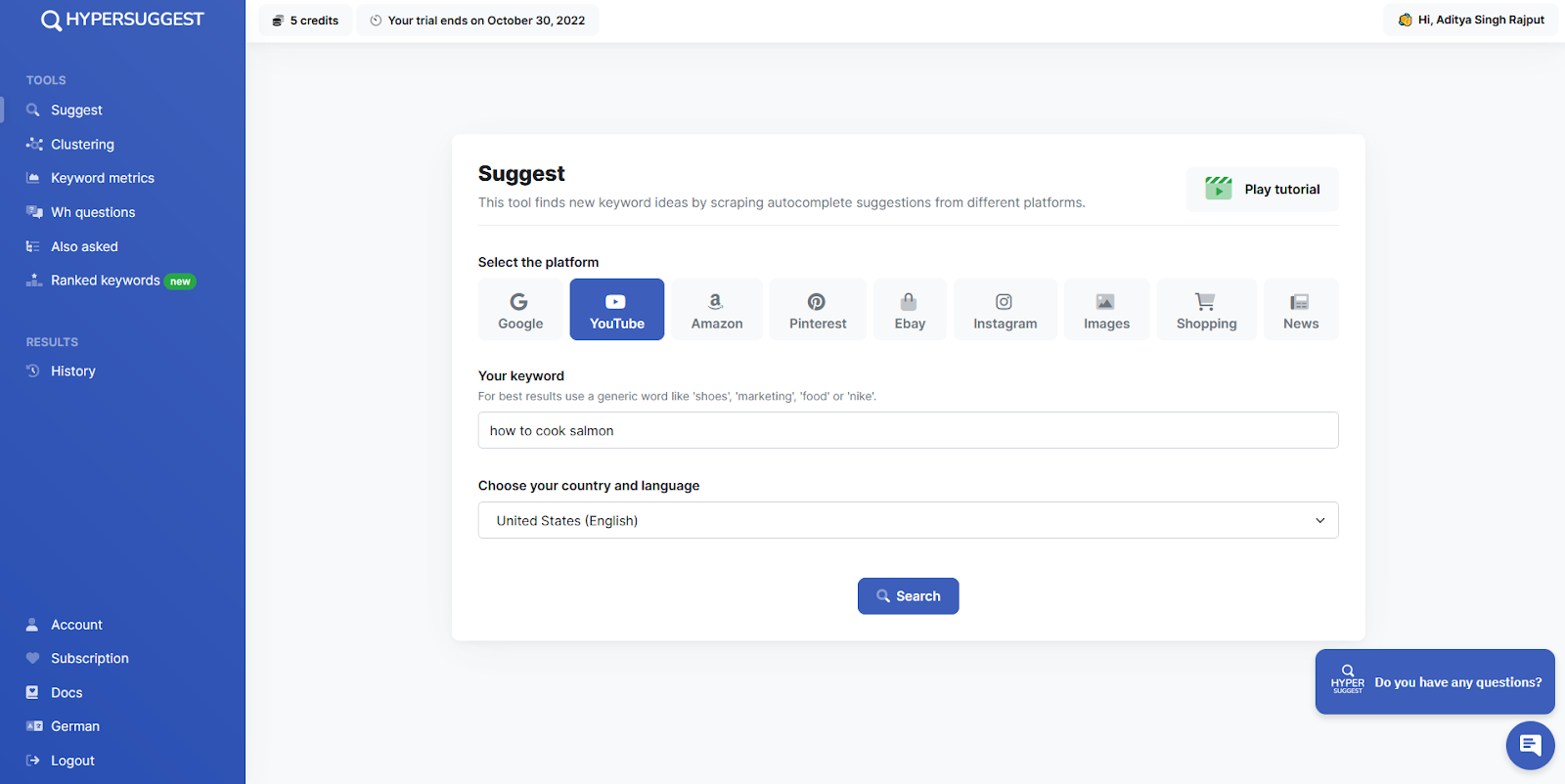This screenshot has width=1565, height=784.
Task: Open the live chat bubble
Action: 1531,746
